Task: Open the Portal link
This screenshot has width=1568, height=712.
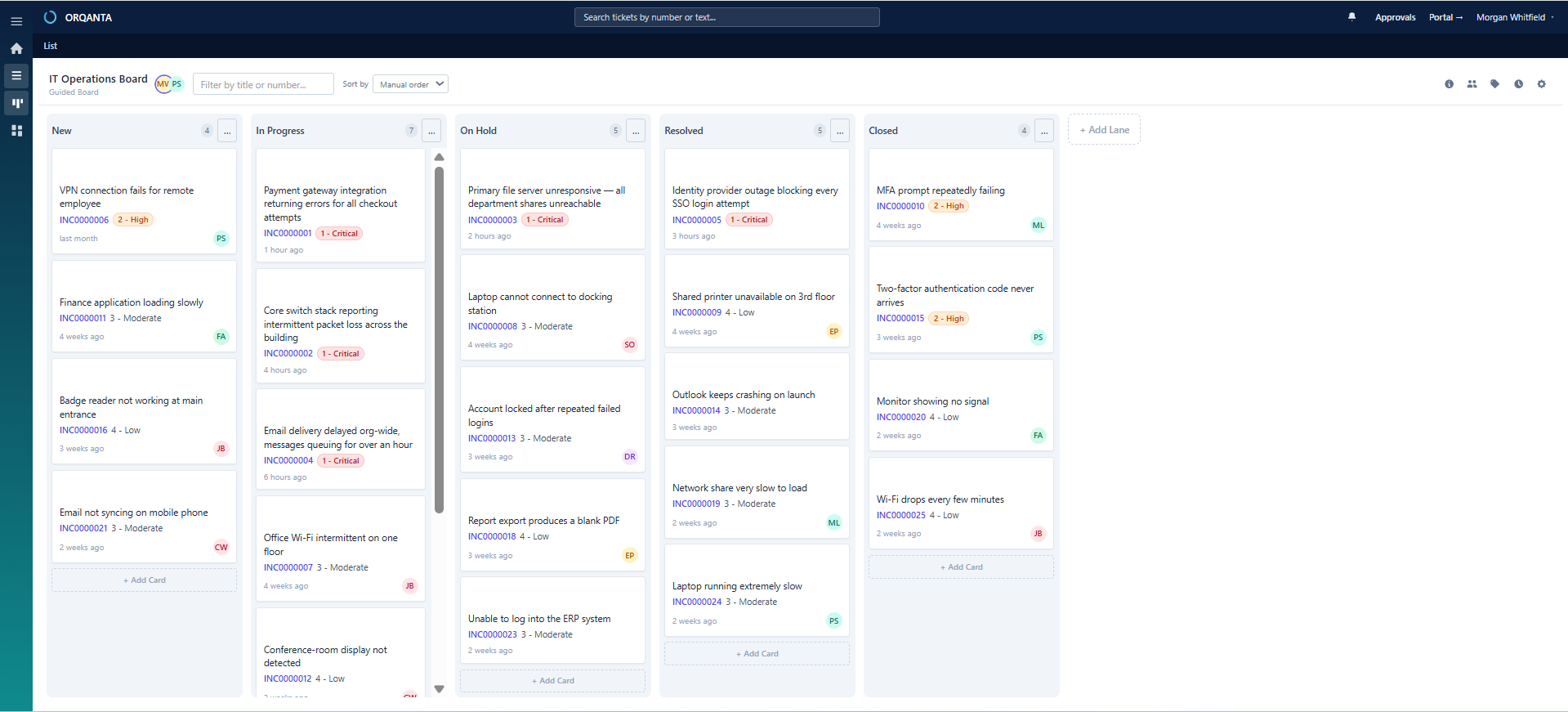Action: pyautogui.click(x=1445, y=17)
